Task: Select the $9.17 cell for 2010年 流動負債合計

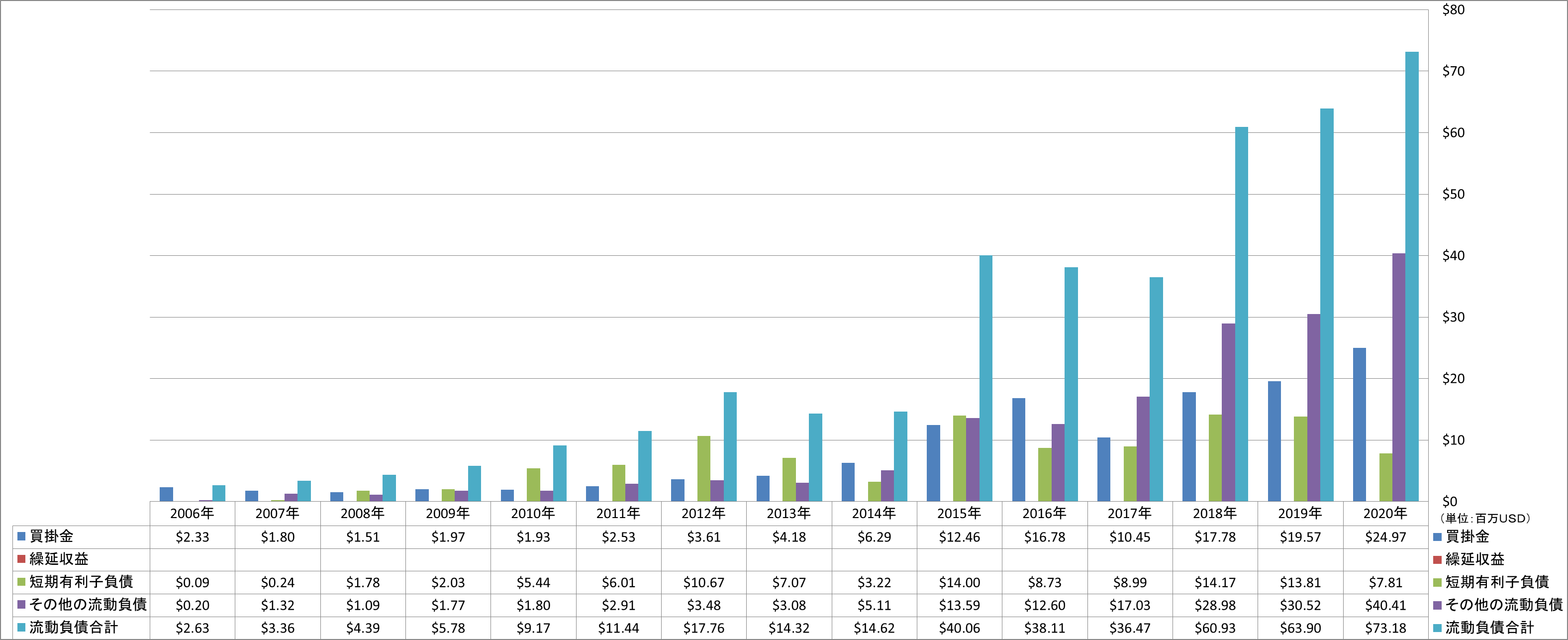Action: pyautogui.click(x=533, y=628)
